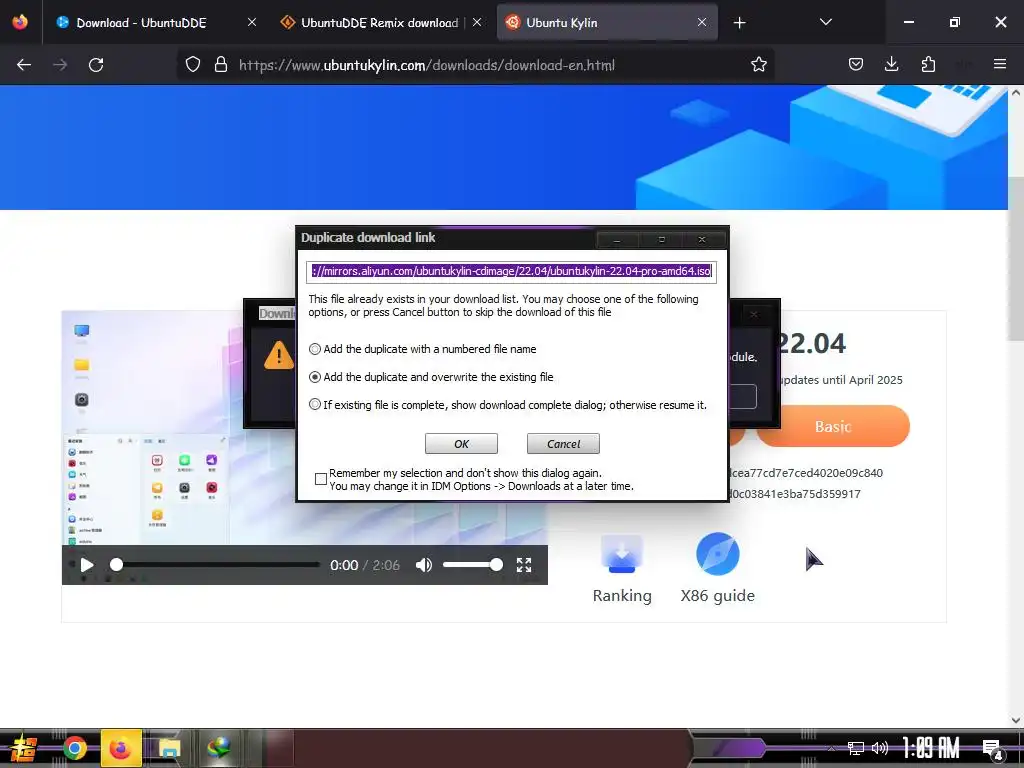Play the Ubuntu Kylin demo video

coord(87,565)
